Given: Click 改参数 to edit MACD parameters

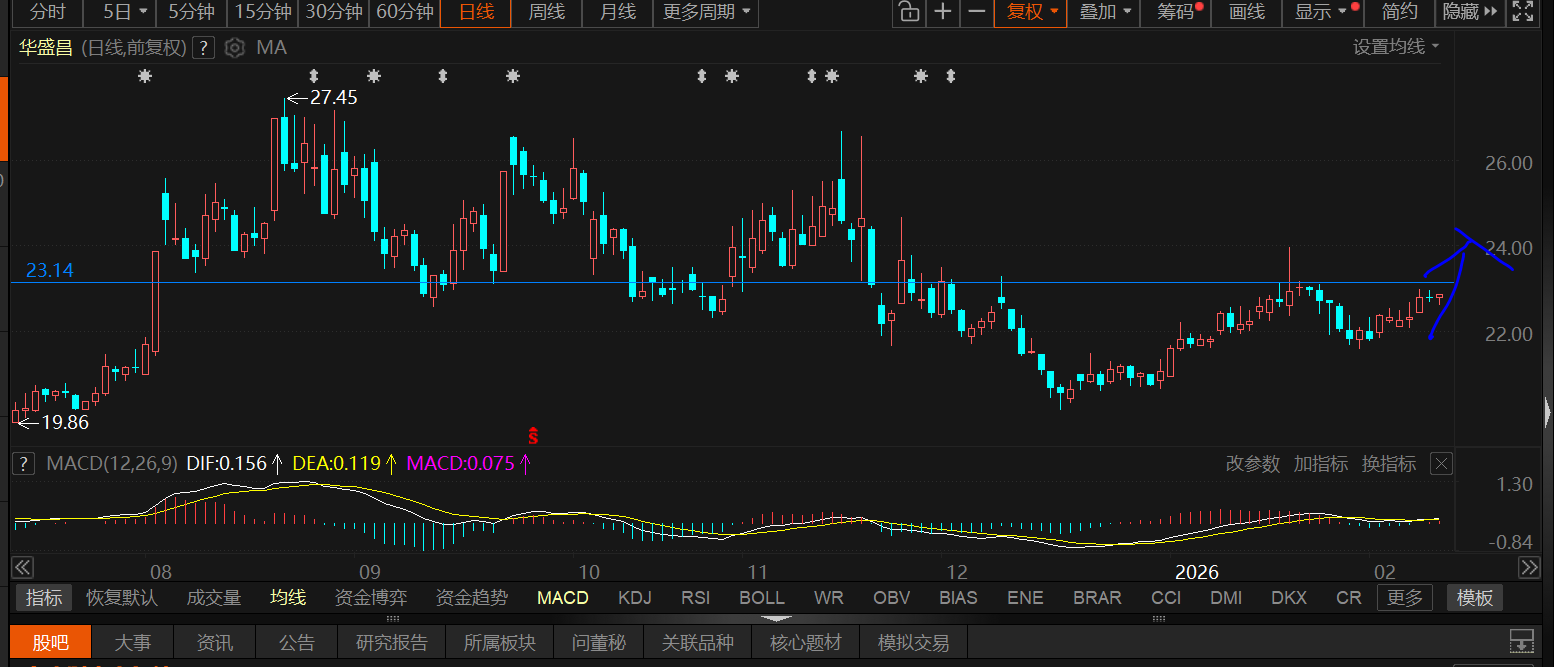Looking at the screenshot, I should click(x=1252, y=464).
